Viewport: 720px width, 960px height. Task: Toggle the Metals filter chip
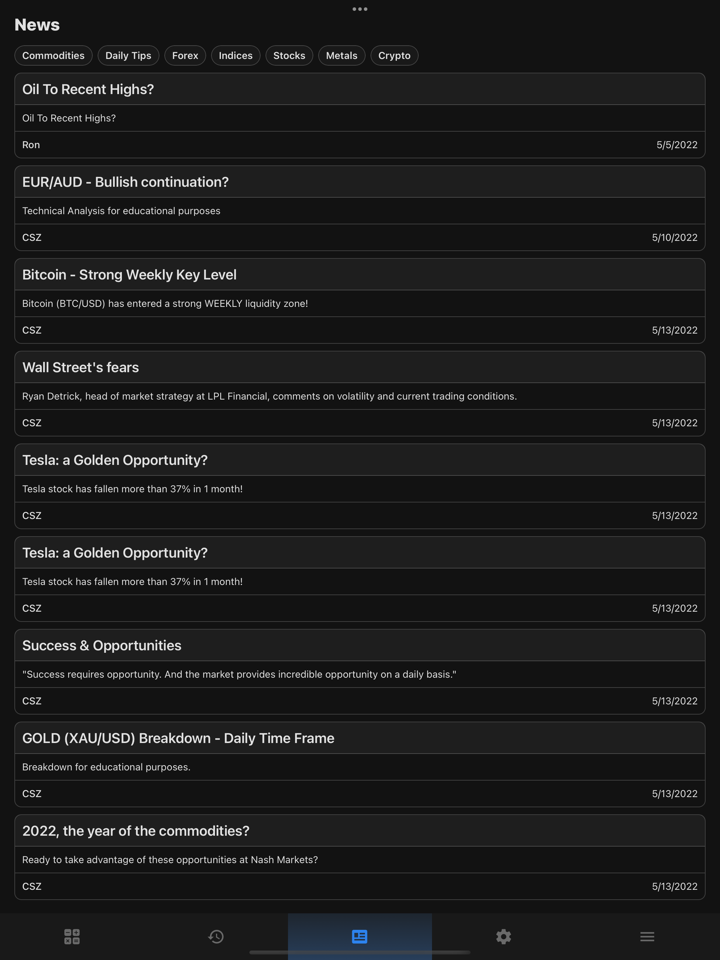point(341,55)
